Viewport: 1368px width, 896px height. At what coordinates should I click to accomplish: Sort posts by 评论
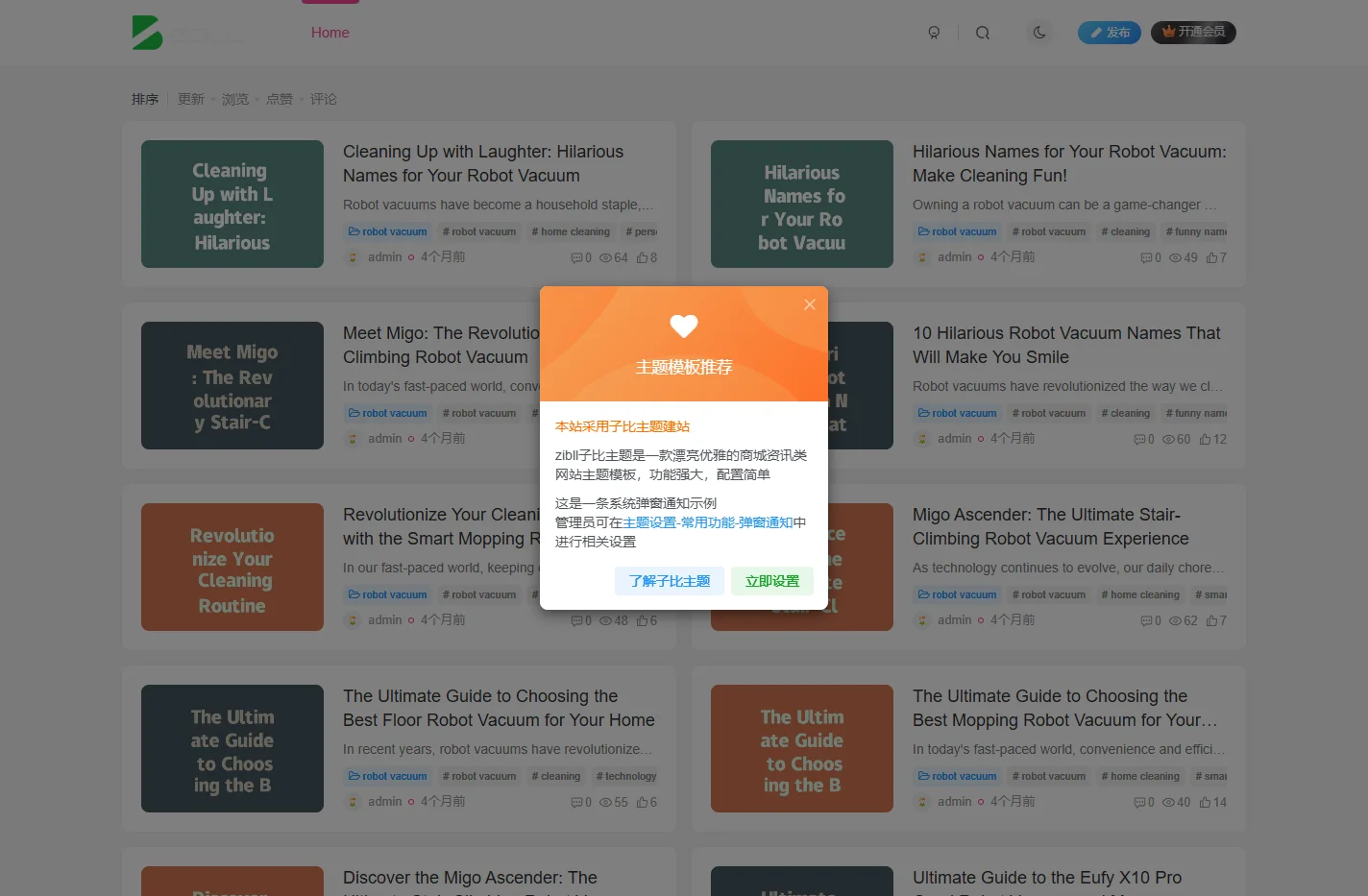tap(324, 99)
